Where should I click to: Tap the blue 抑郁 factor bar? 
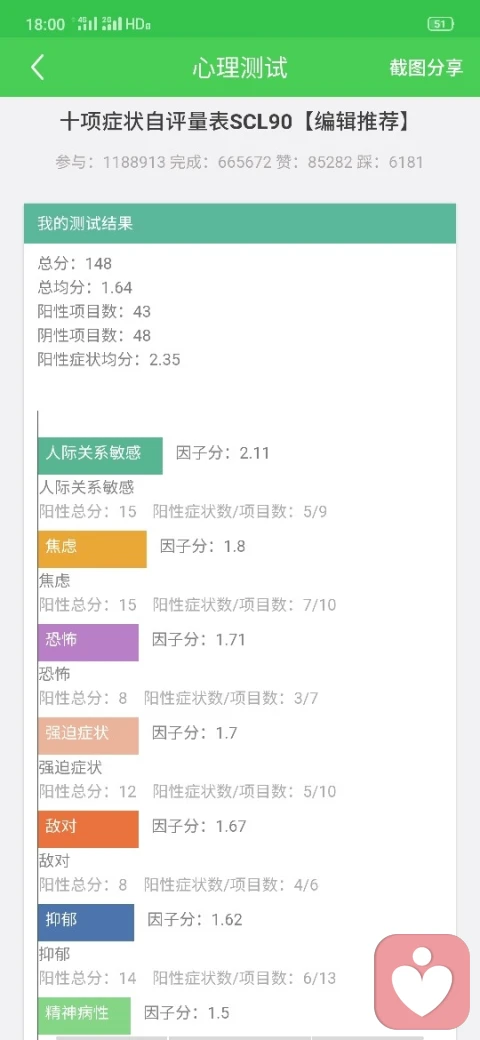pos(86,922)
